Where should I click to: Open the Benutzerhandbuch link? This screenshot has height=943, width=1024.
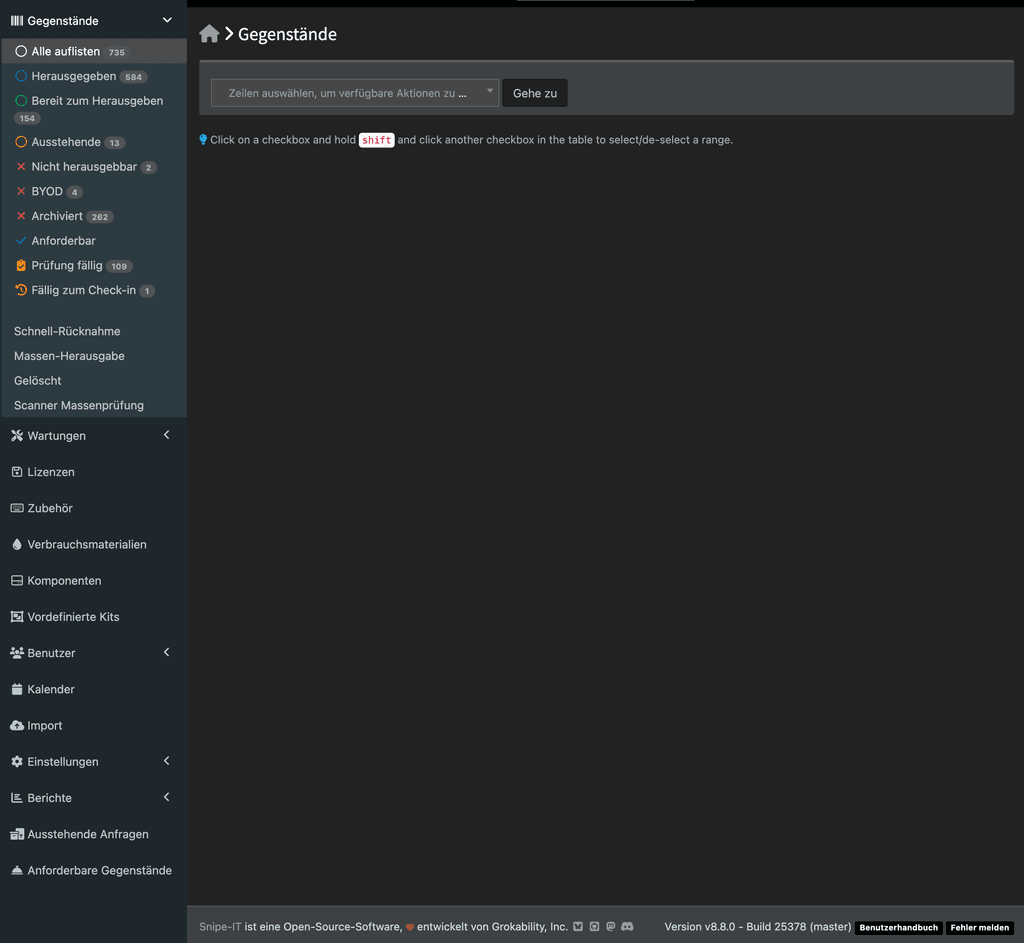click(x=898, y=927)
